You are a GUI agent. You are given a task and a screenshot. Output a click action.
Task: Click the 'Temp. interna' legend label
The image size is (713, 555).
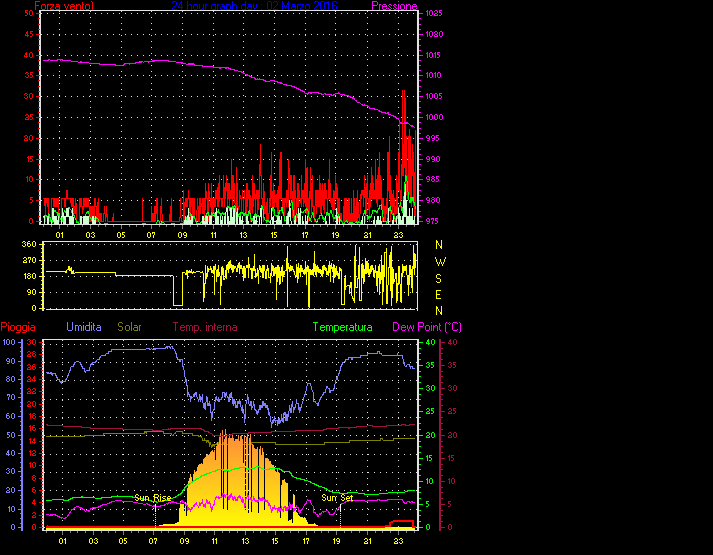[205, 327]
